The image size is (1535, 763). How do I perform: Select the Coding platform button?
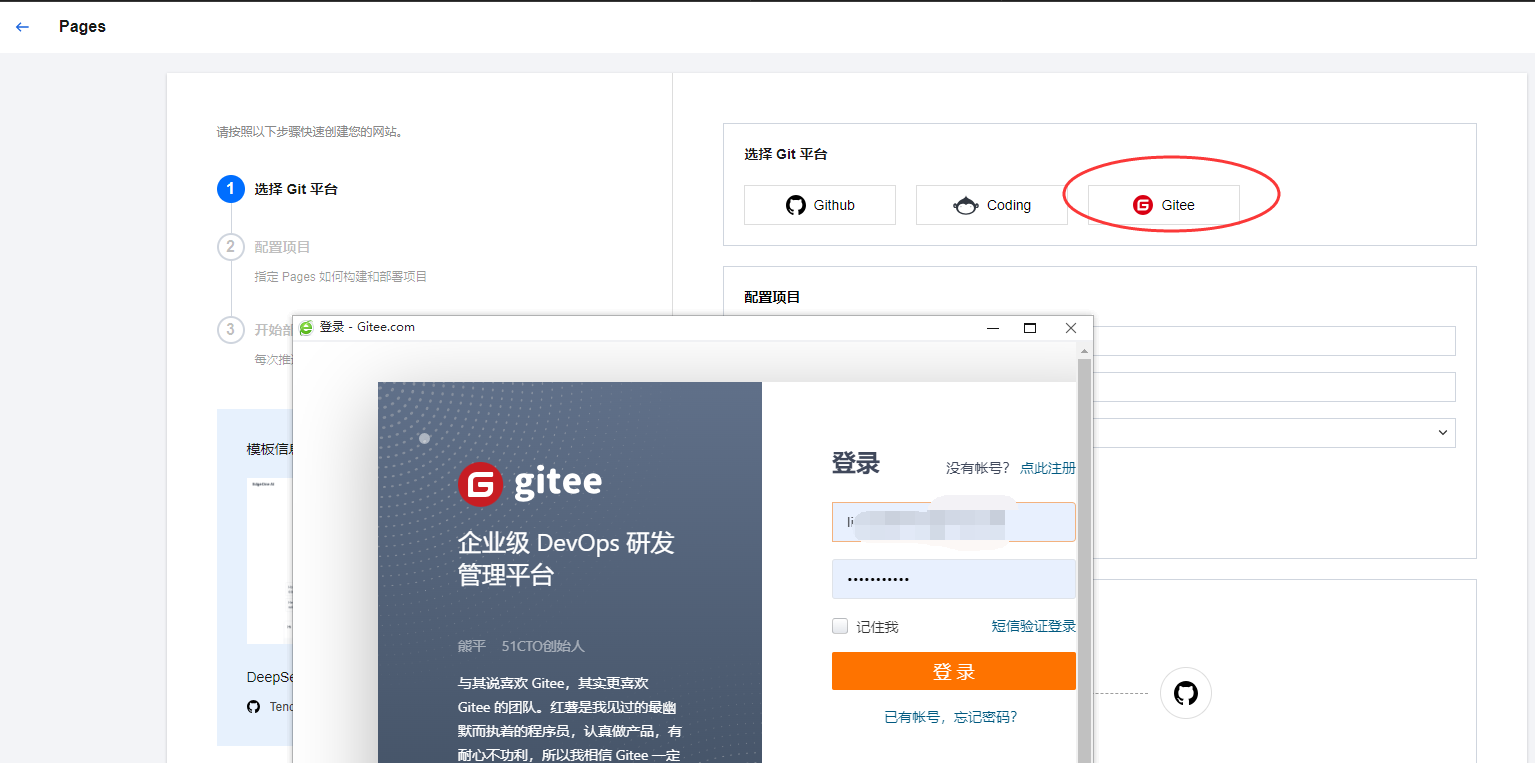[x=992, y=205]
